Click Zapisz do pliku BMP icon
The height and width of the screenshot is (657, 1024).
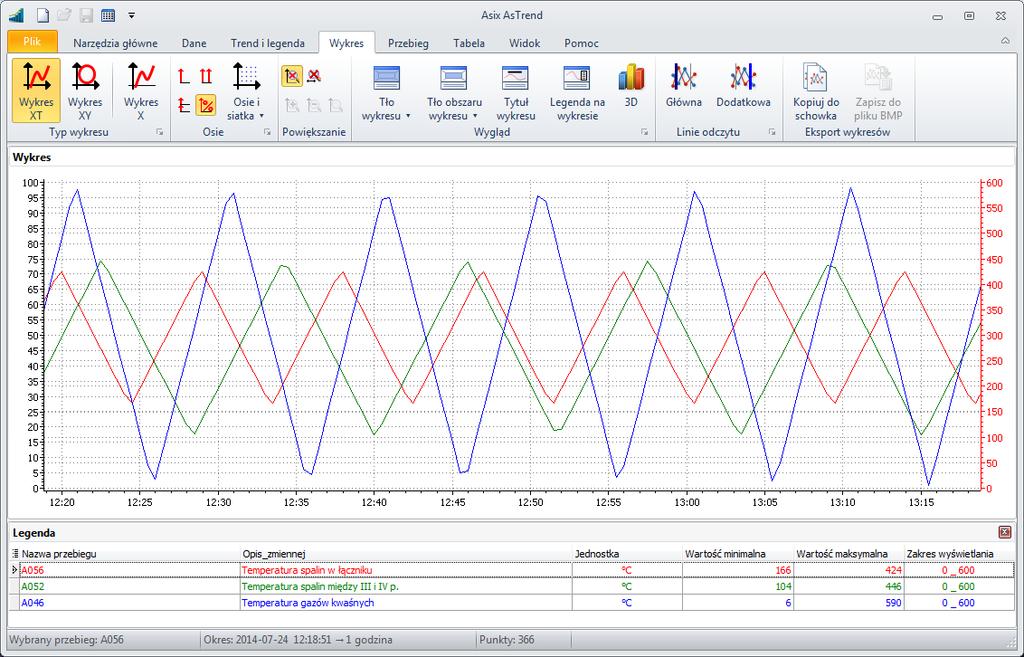click(878, 91)
